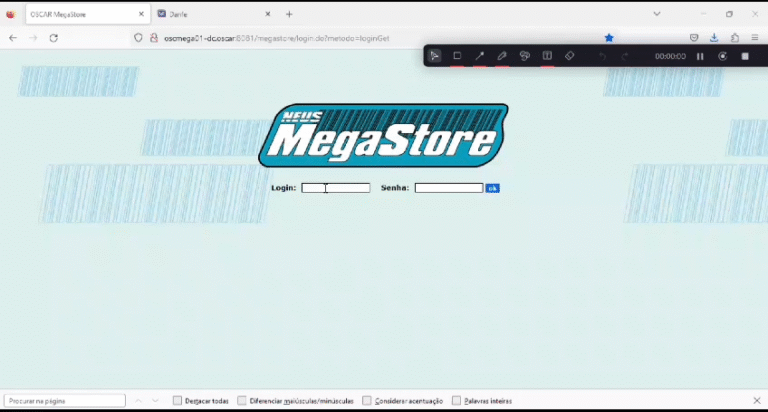
Task: Open the color effects tool in recorder
Action: [x=525, y=56]
